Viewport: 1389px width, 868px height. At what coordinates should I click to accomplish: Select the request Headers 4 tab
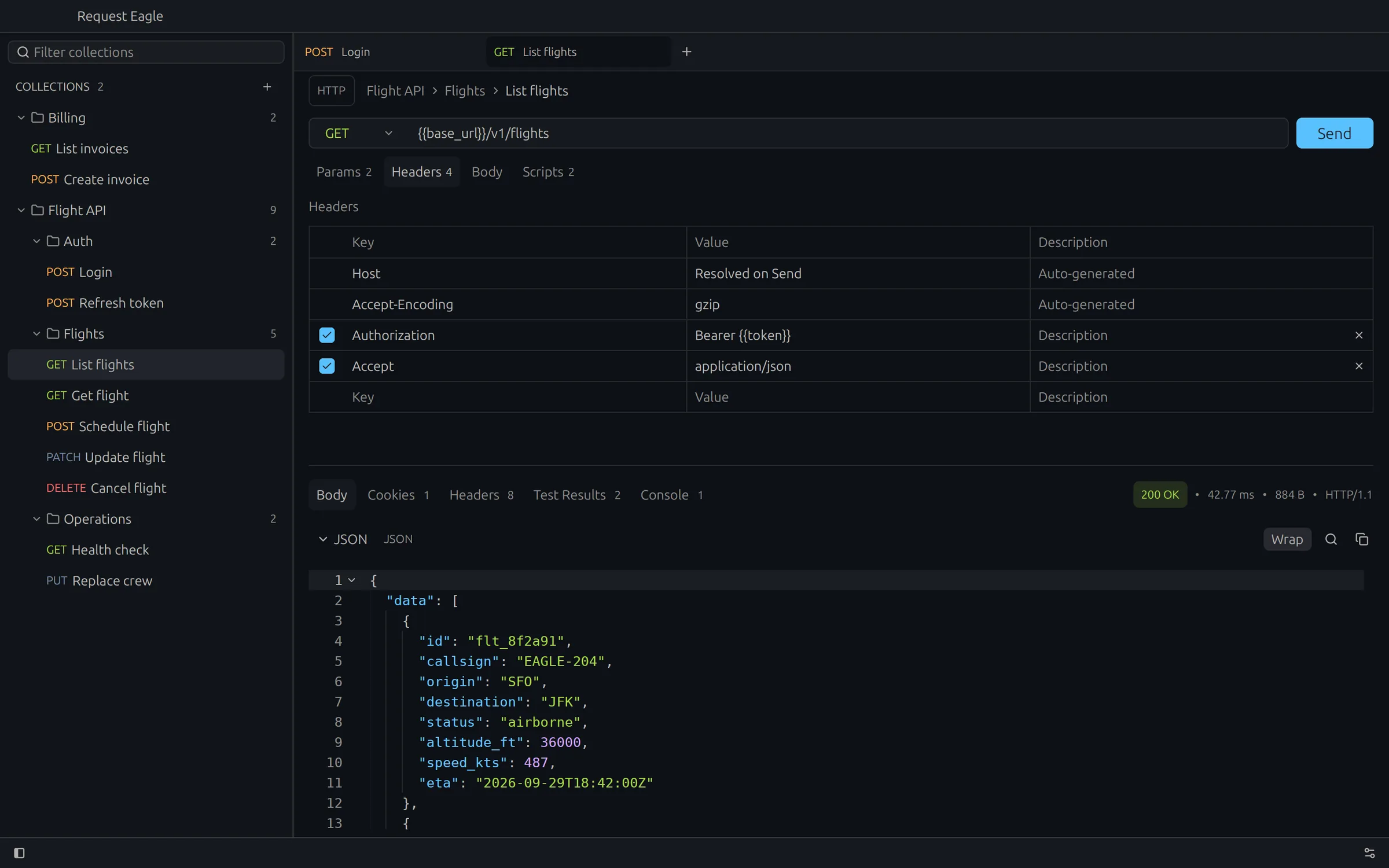[x=421, y=172]
